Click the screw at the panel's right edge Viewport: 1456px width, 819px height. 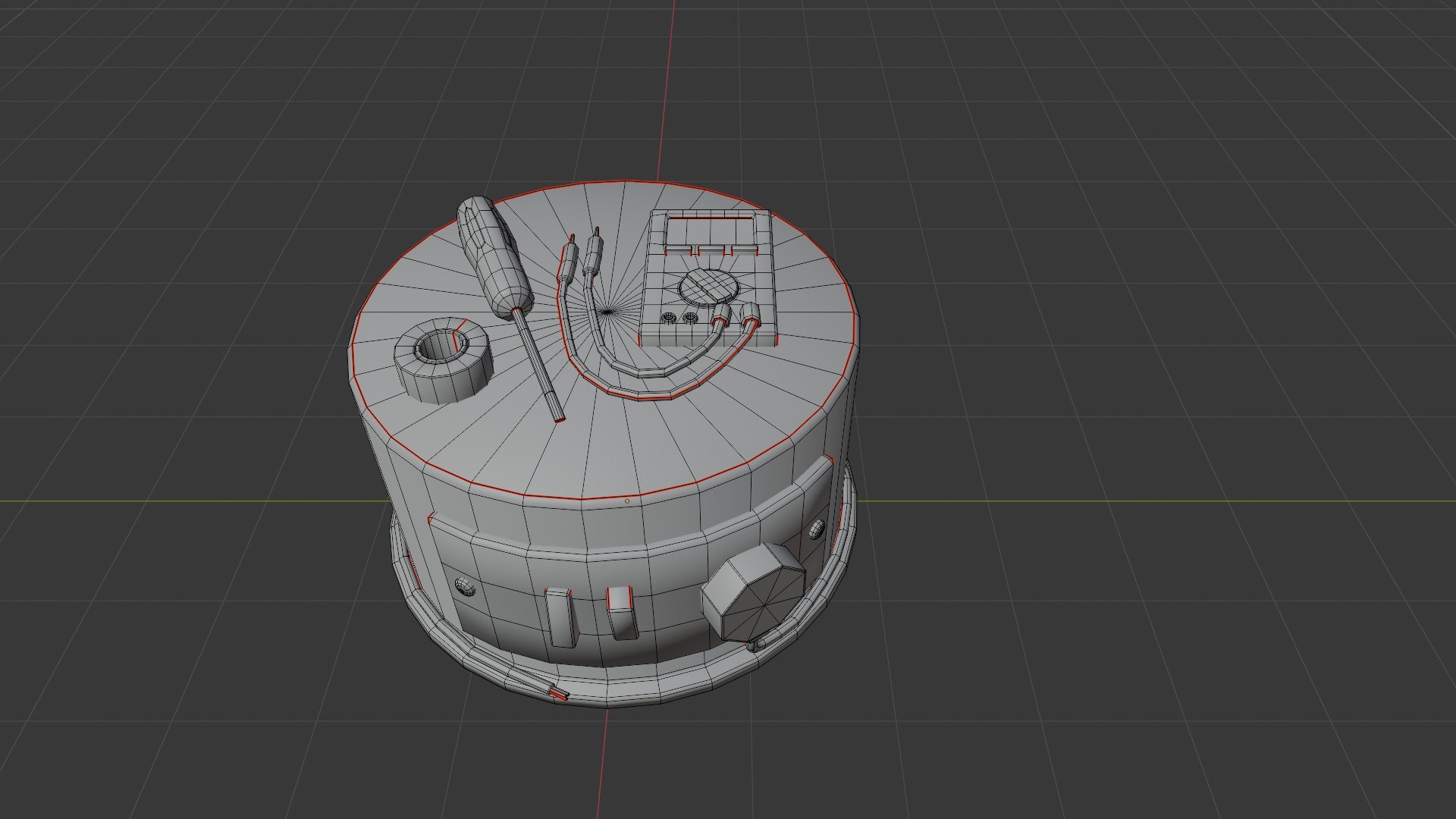tap(817, 529)
